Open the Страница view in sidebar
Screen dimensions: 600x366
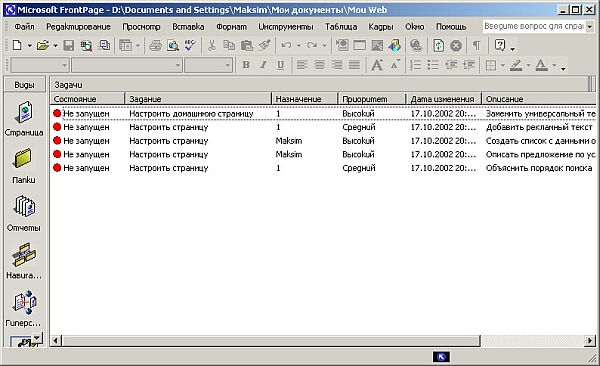24,118
